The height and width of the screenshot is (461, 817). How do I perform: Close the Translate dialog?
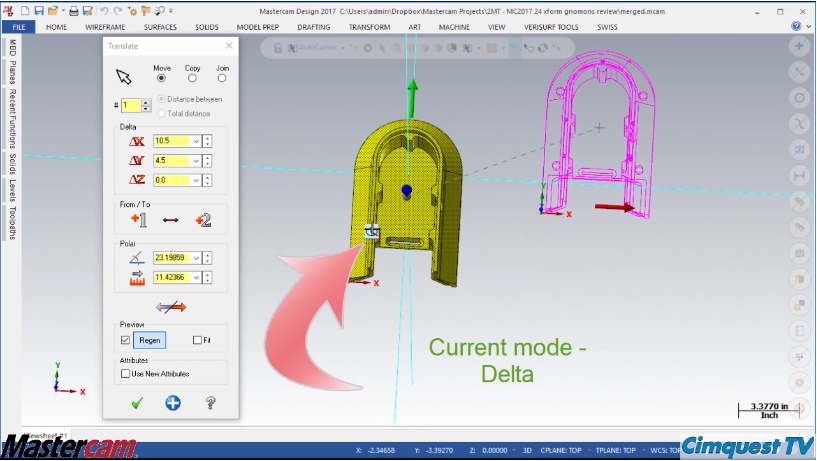(x=229, y=46)
